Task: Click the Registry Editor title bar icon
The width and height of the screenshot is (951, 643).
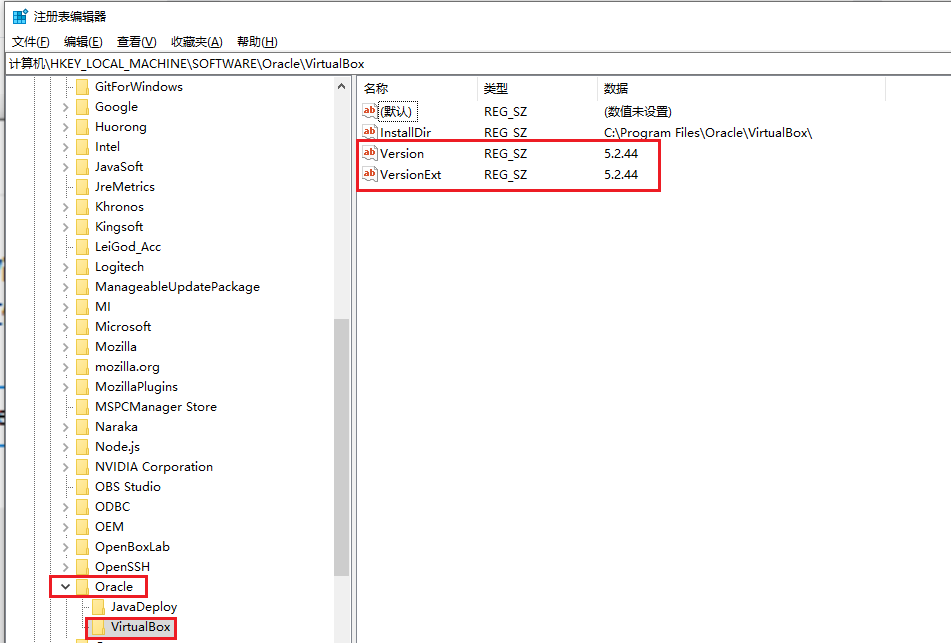Action: click(21, 16)
